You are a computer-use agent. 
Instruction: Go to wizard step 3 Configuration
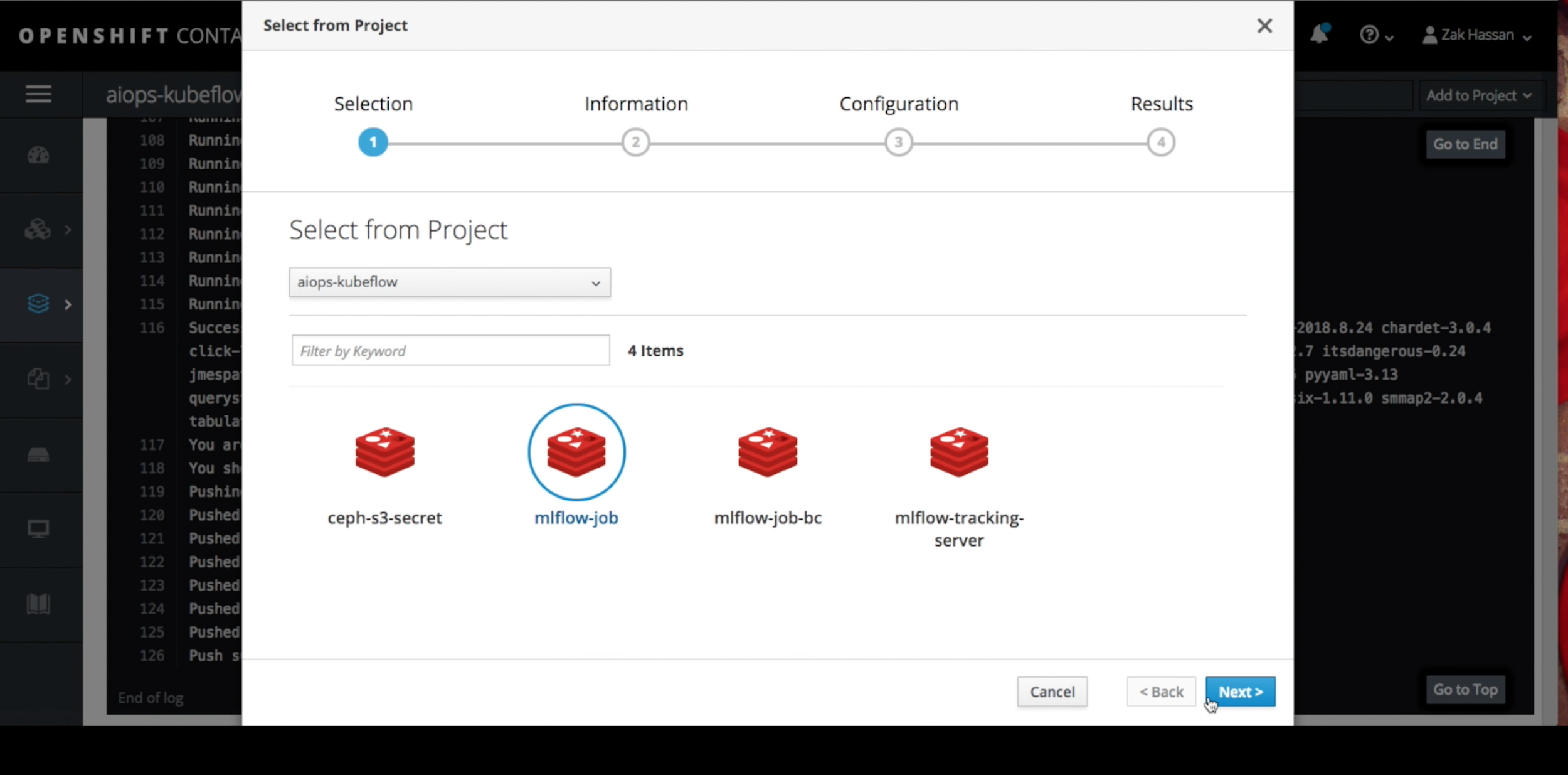898,142
